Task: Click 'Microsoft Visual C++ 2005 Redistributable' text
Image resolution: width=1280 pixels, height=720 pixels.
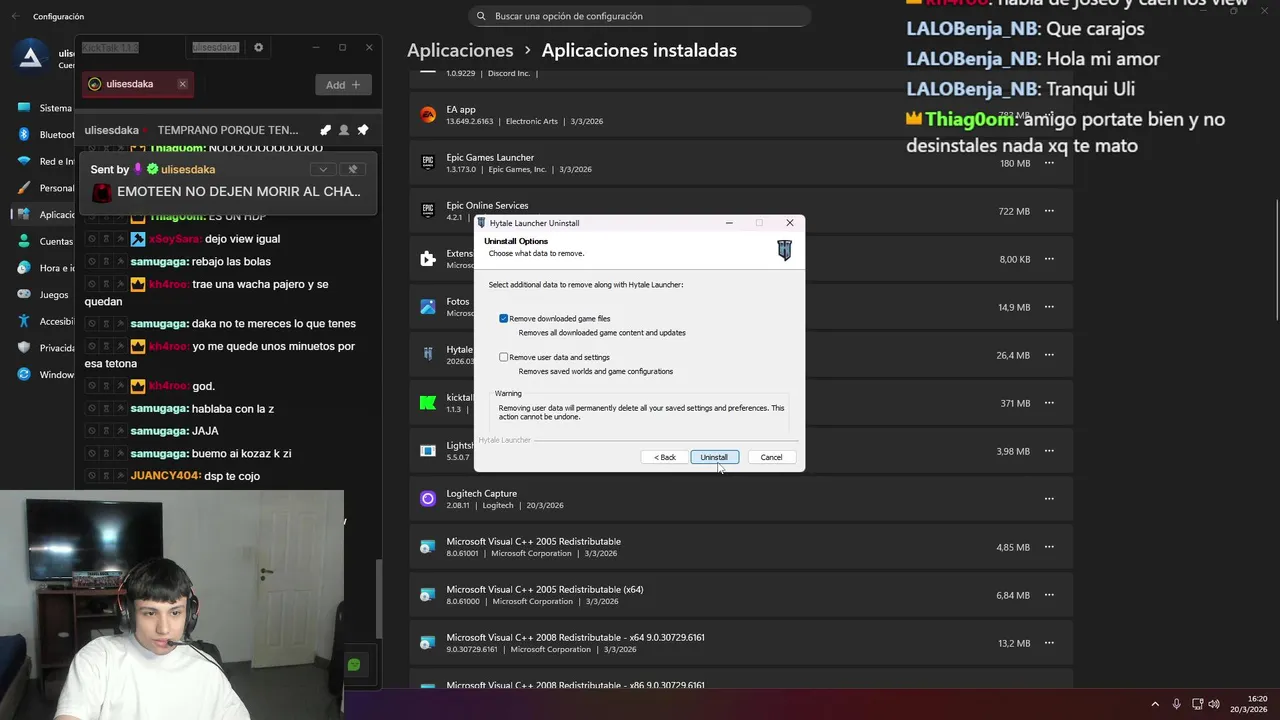Action: click(533, 541)
